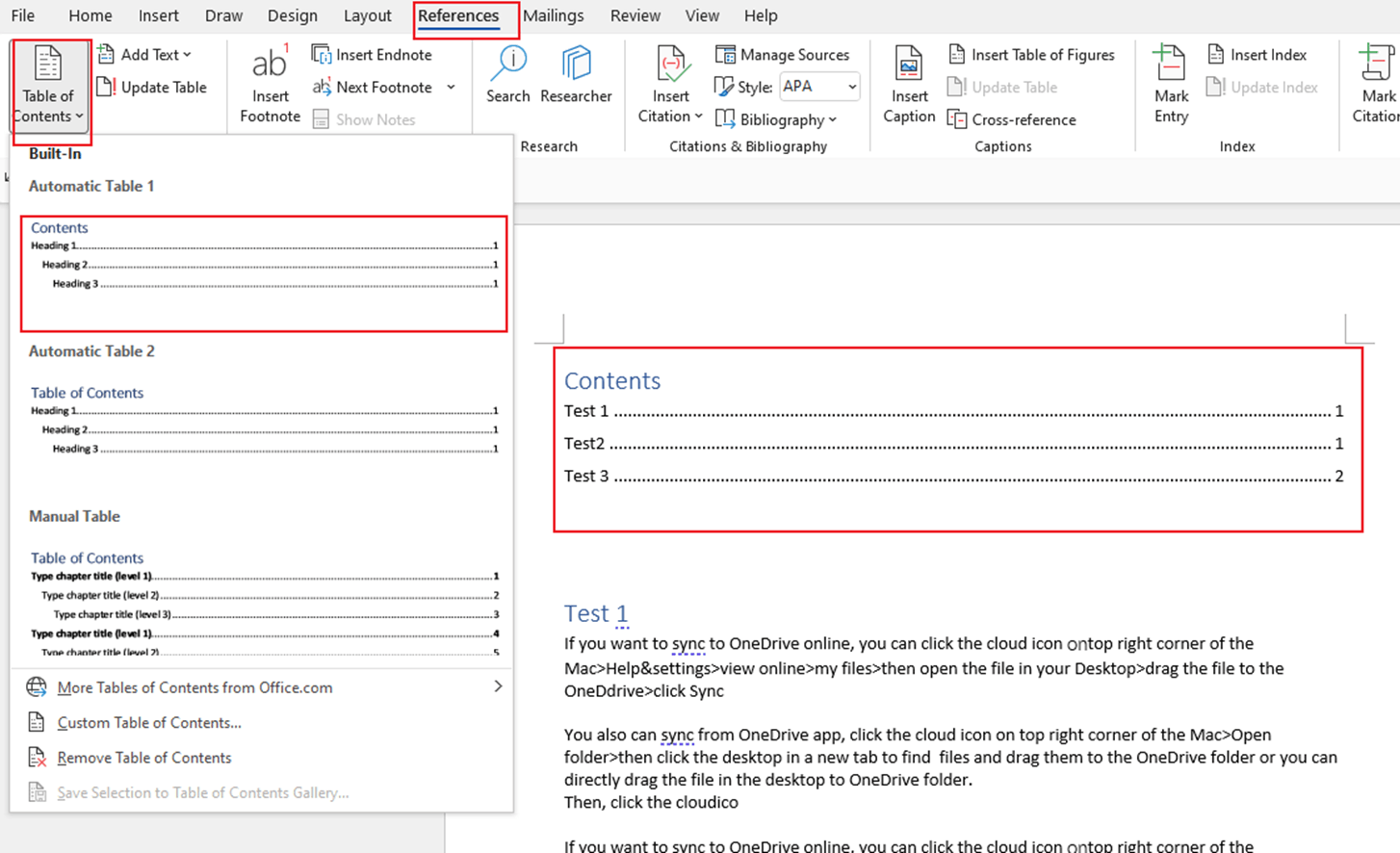Click the Add Text icon
This screenshot has height=853, width=1400.
point(107,55)
